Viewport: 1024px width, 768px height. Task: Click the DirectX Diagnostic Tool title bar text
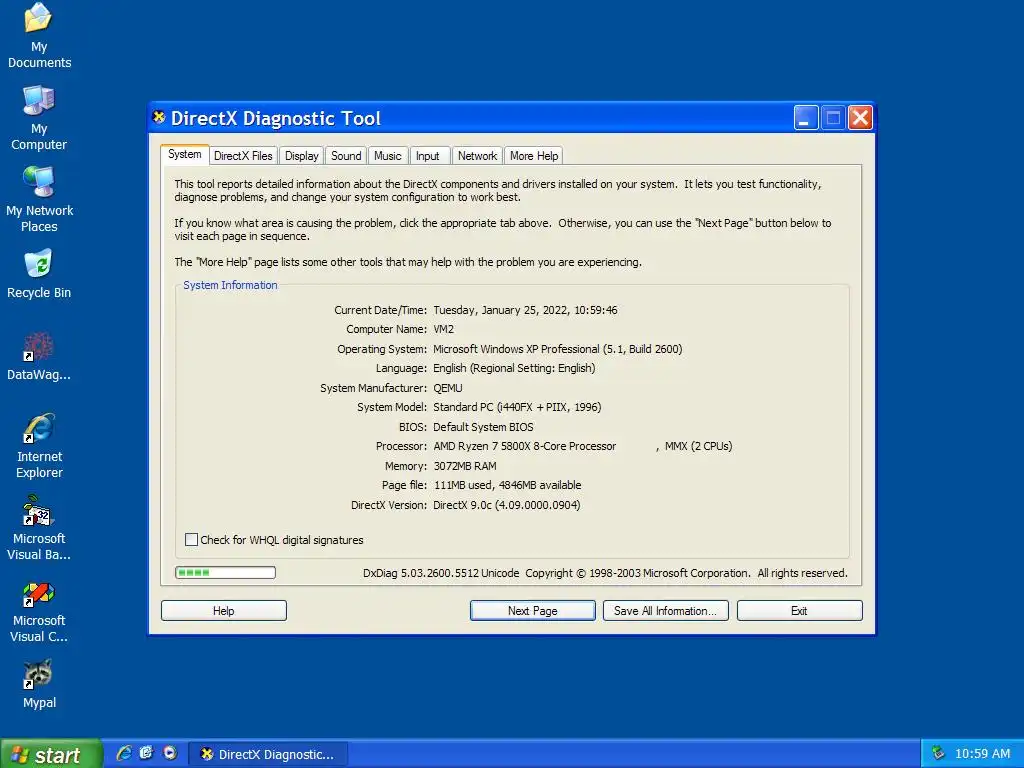tap(276, 118)
